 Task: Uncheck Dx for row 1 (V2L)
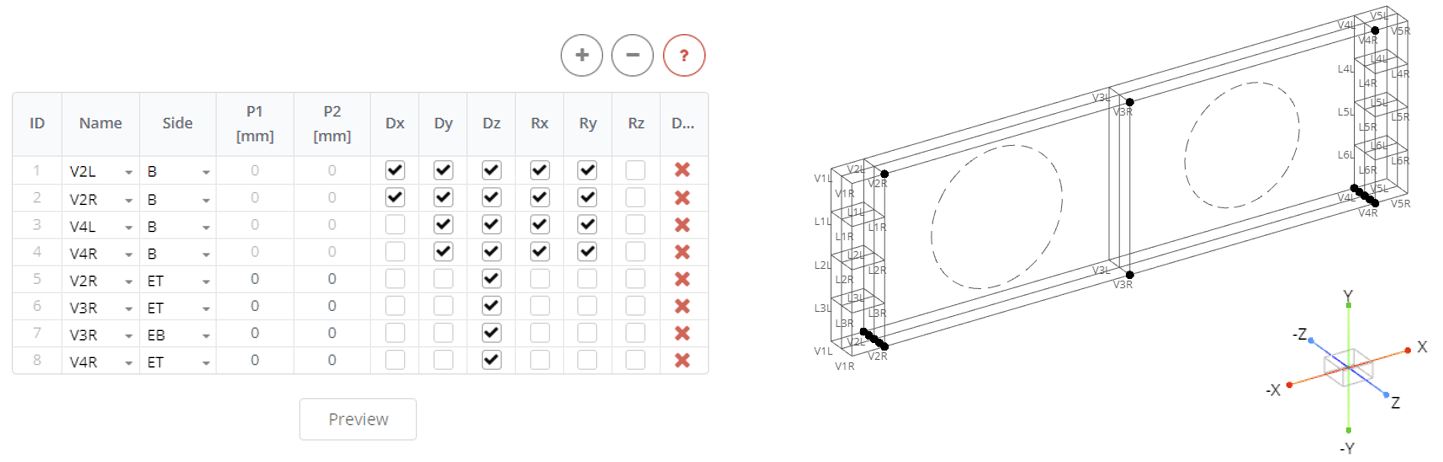tap(395, 170)
